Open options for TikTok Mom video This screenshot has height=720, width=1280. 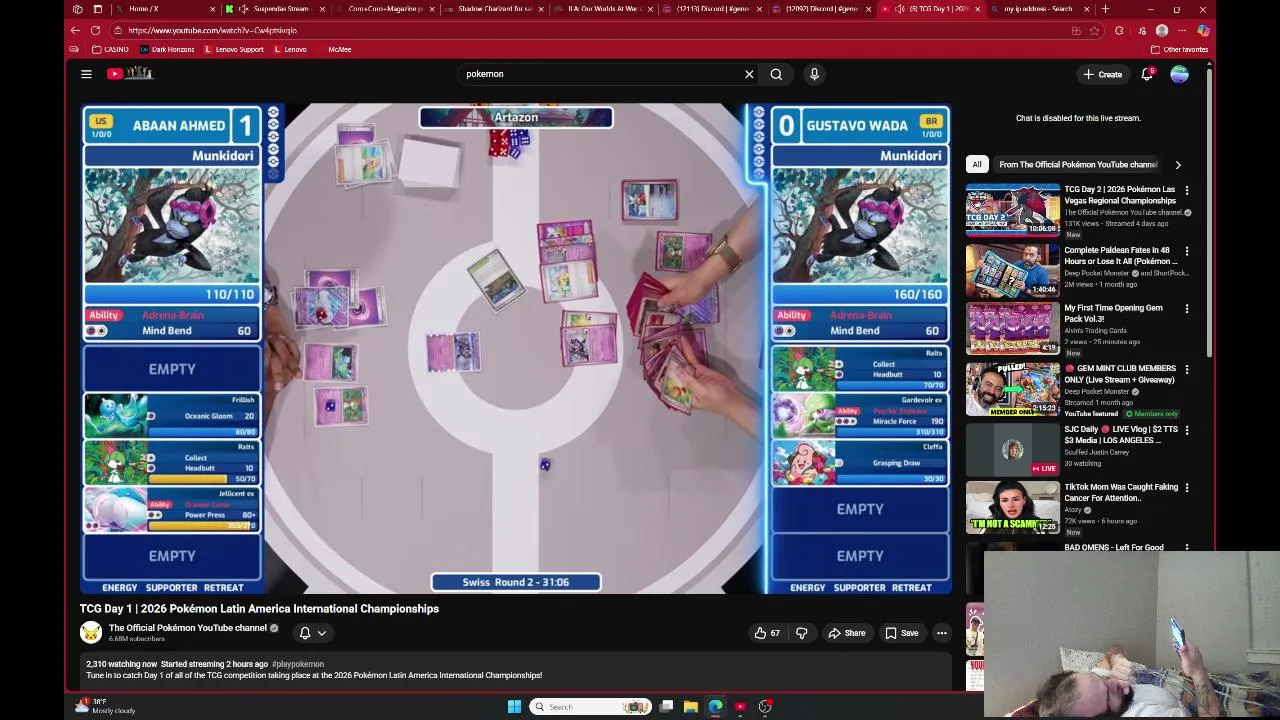1187,488
